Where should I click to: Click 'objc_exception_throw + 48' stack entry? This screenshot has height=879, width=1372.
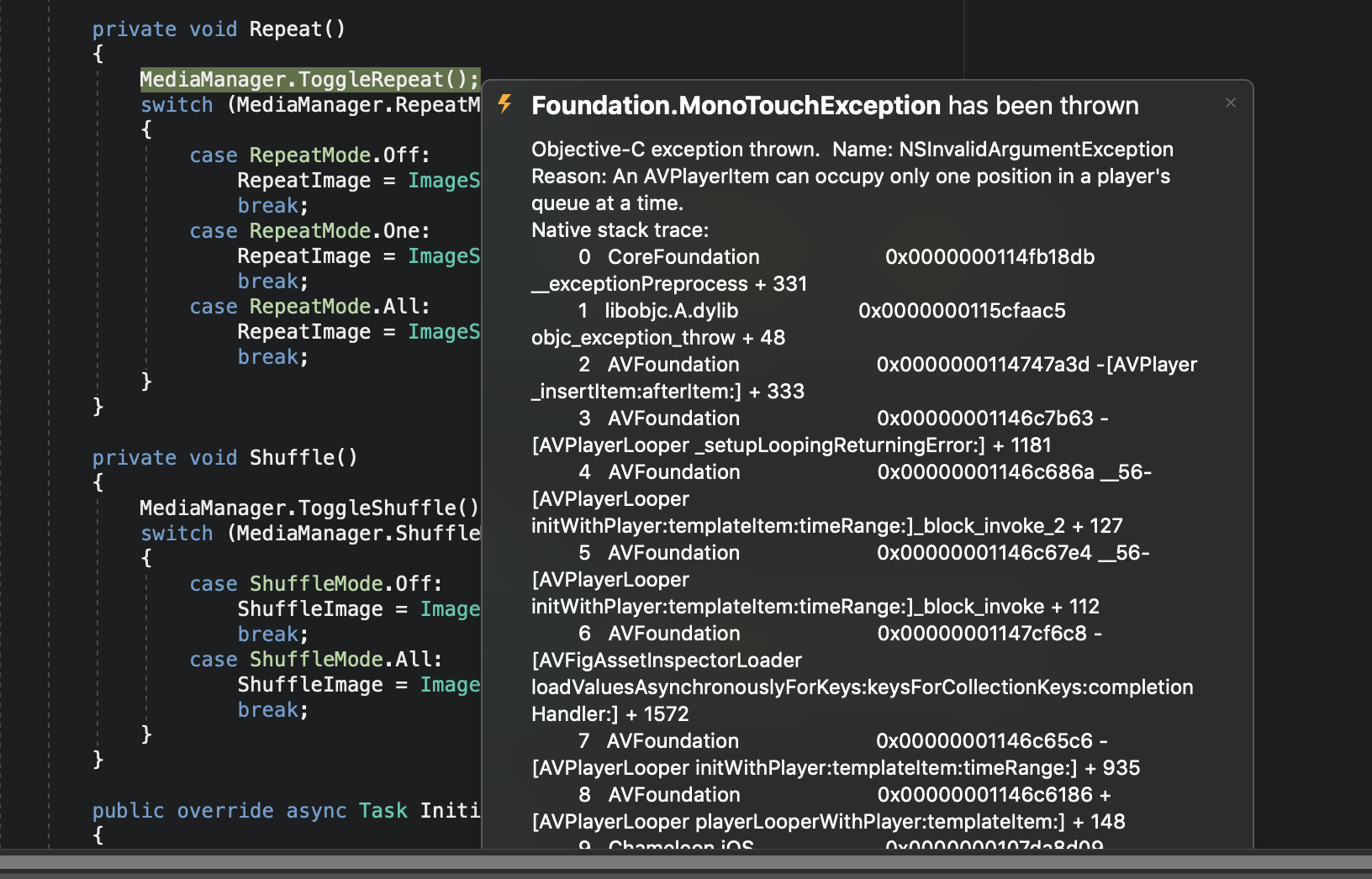tap(657, 337)
